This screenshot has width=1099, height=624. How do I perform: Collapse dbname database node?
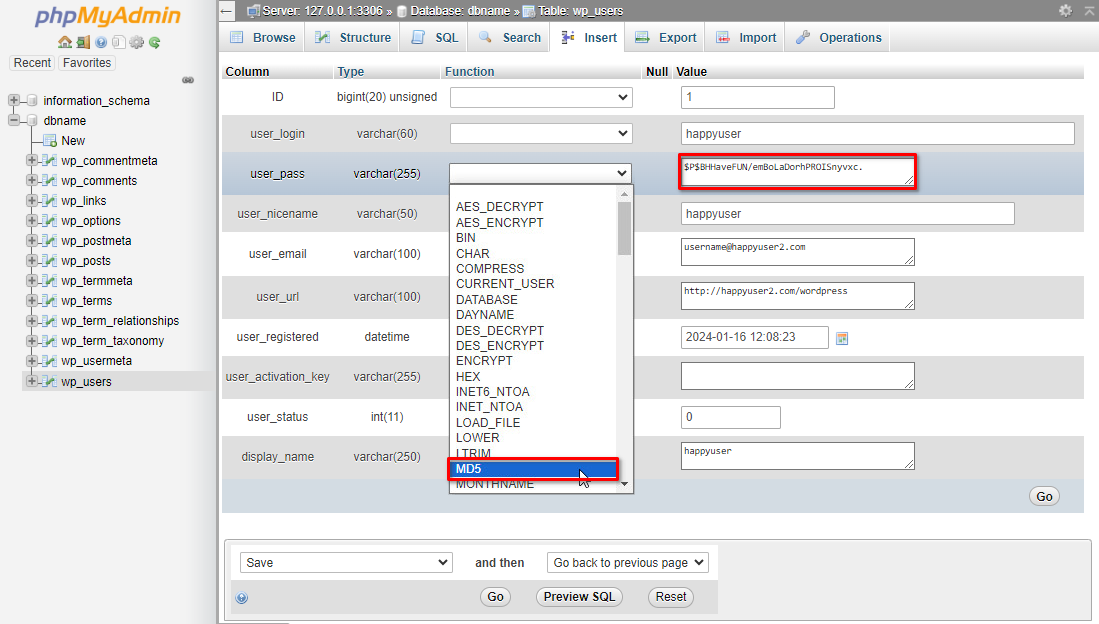13,121
